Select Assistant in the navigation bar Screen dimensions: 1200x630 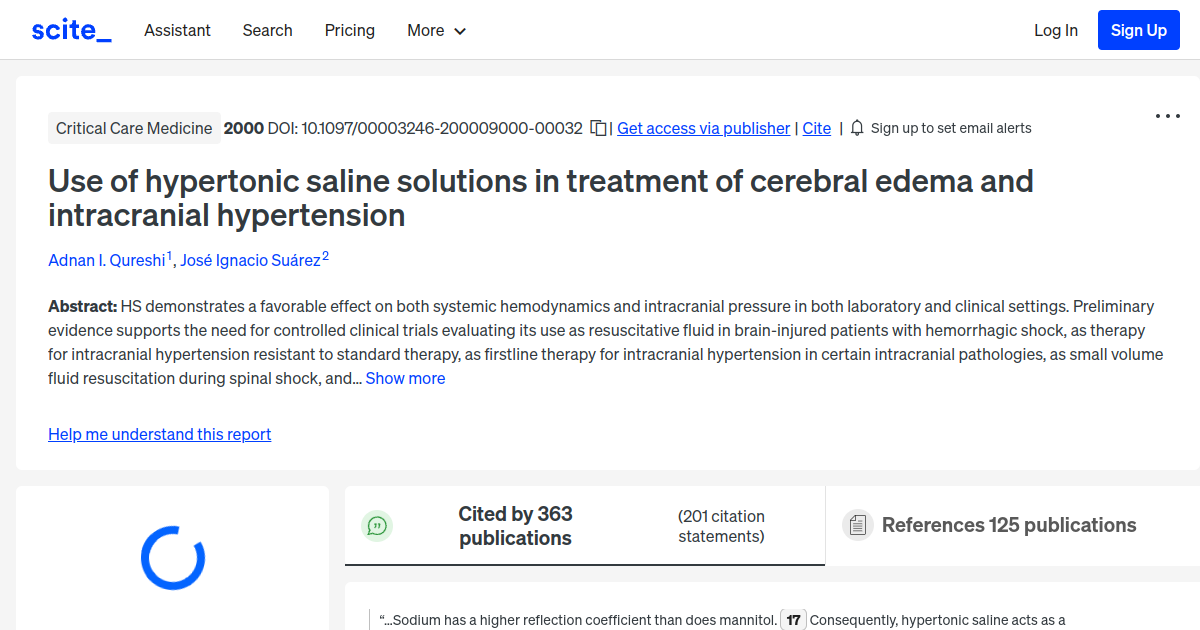click(177, 30)
